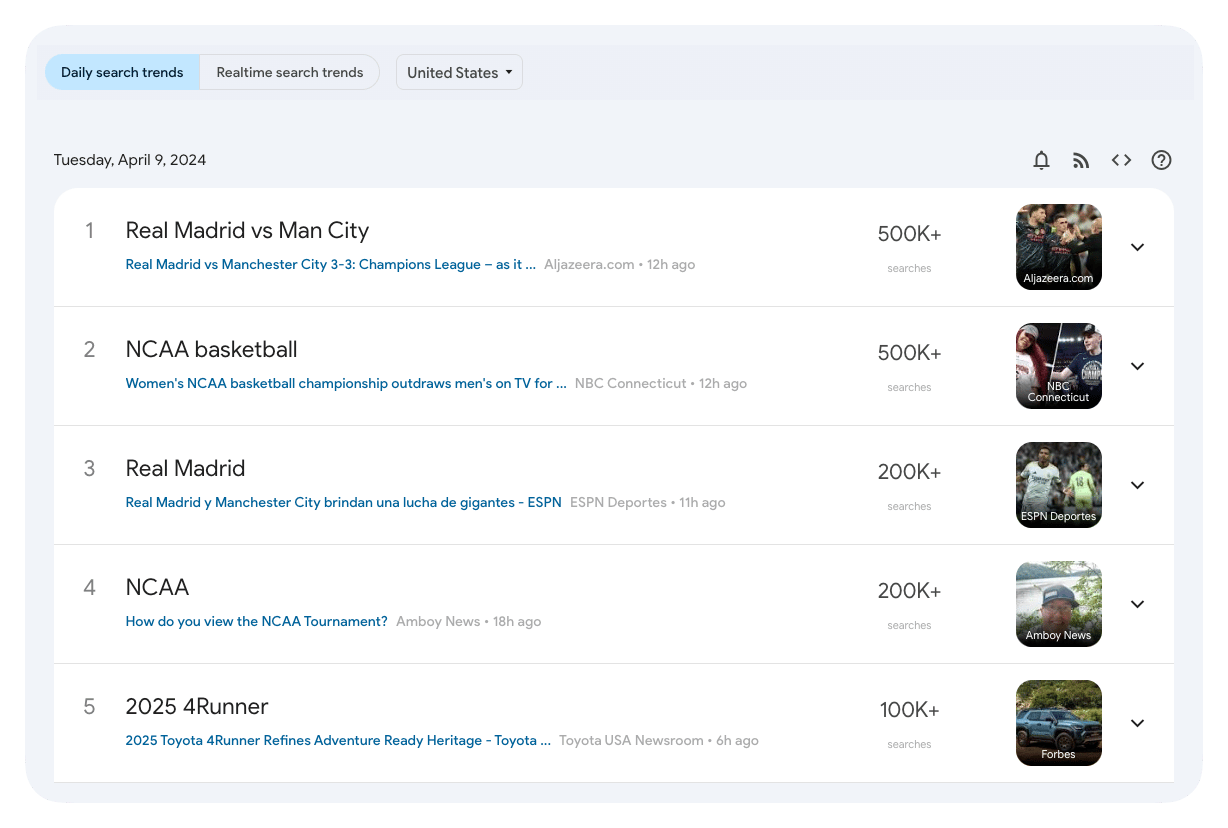Expand the Real Madrid vs Man City row
Screen dimensions: 1228x828
[1137, 247]
